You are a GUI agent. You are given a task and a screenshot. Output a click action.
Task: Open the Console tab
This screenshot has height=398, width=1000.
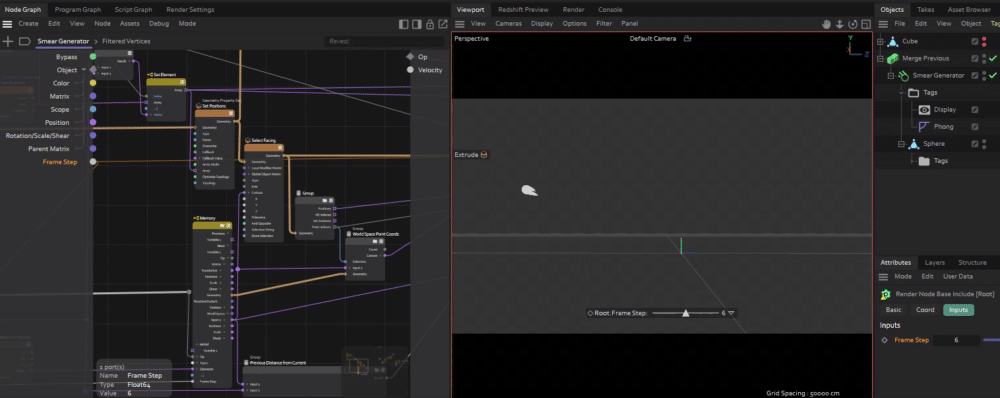point(610,10)
